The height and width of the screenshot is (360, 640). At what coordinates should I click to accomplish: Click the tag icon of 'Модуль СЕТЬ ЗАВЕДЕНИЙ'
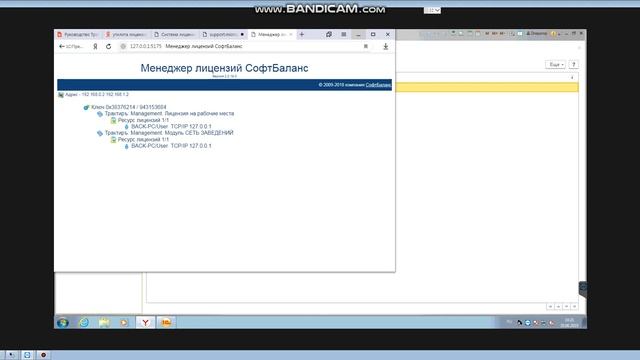click(x=100, y=133)
